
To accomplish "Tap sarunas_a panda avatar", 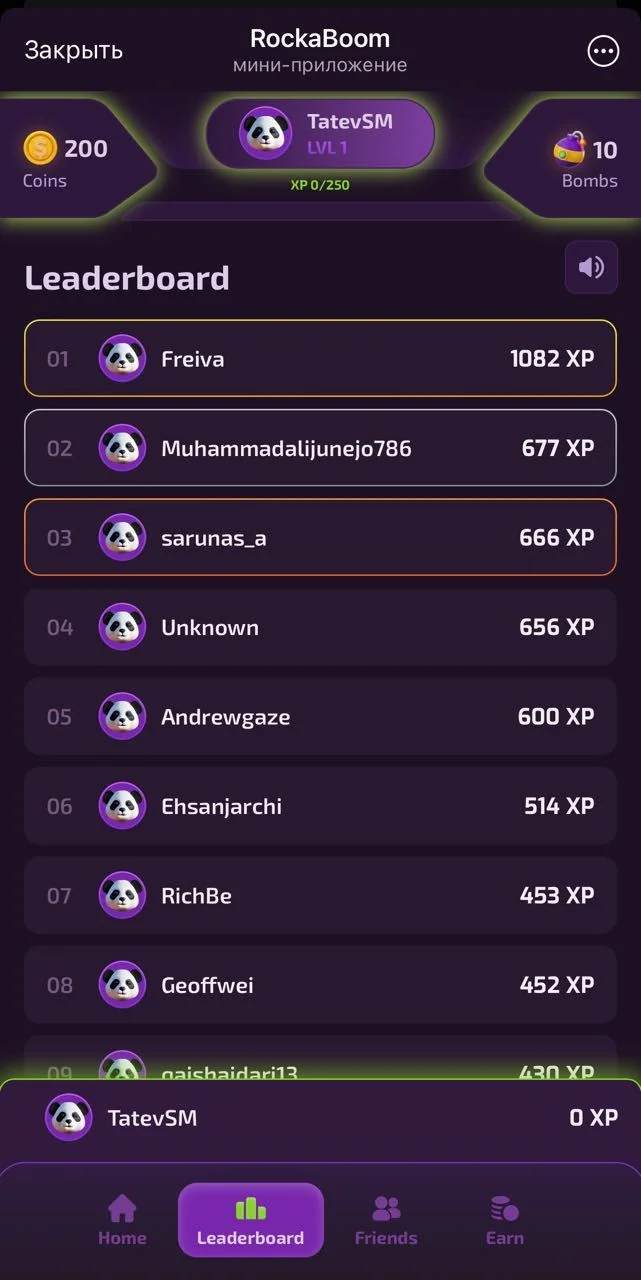I will pos(122,537).
